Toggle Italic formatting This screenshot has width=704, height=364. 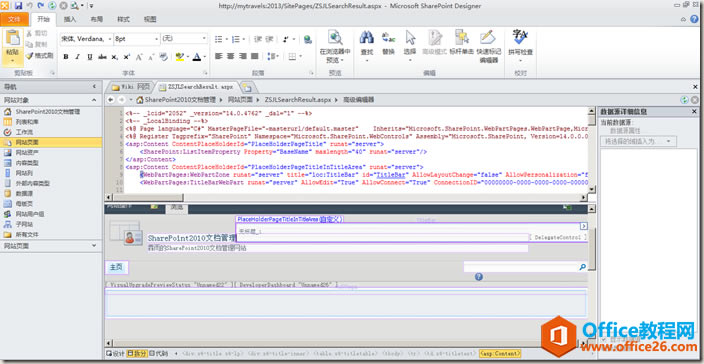point(77,57)
